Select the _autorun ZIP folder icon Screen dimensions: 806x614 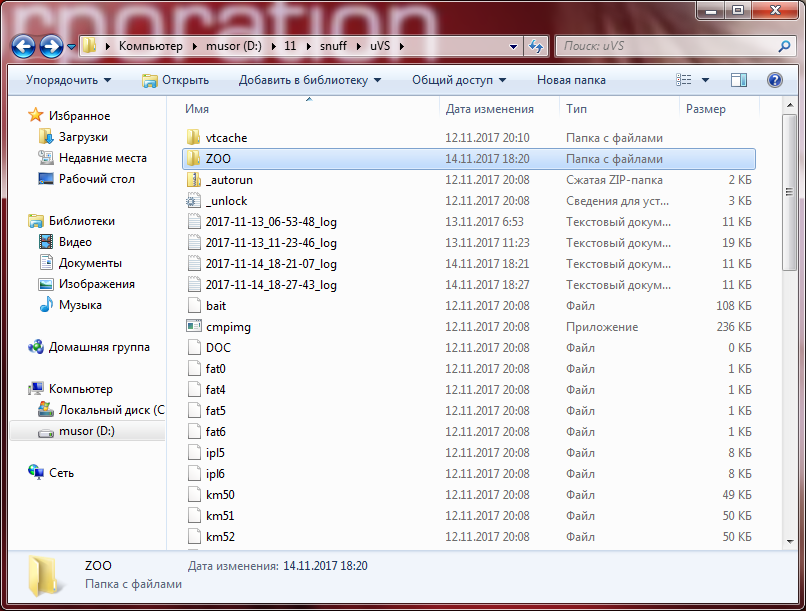coord(194,180)
